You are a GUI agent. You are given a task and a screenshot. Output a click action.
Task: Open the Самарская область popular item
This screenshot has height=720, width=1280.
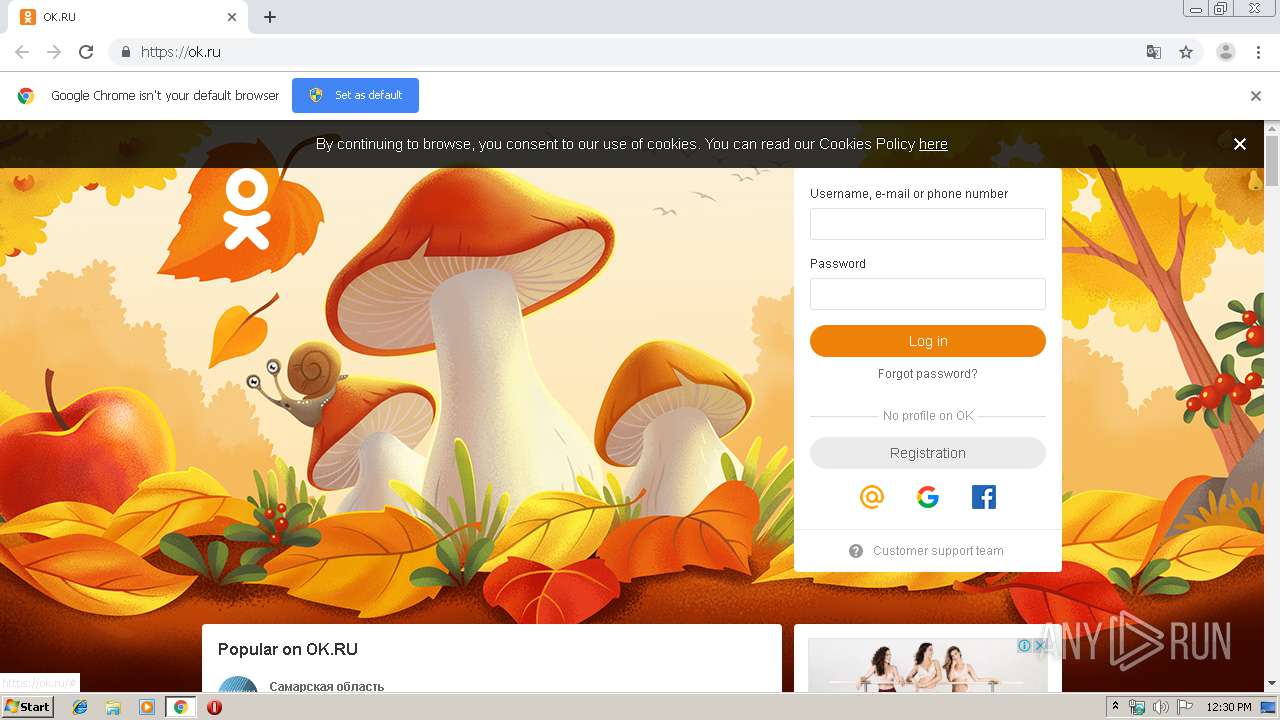click(326, 686)
